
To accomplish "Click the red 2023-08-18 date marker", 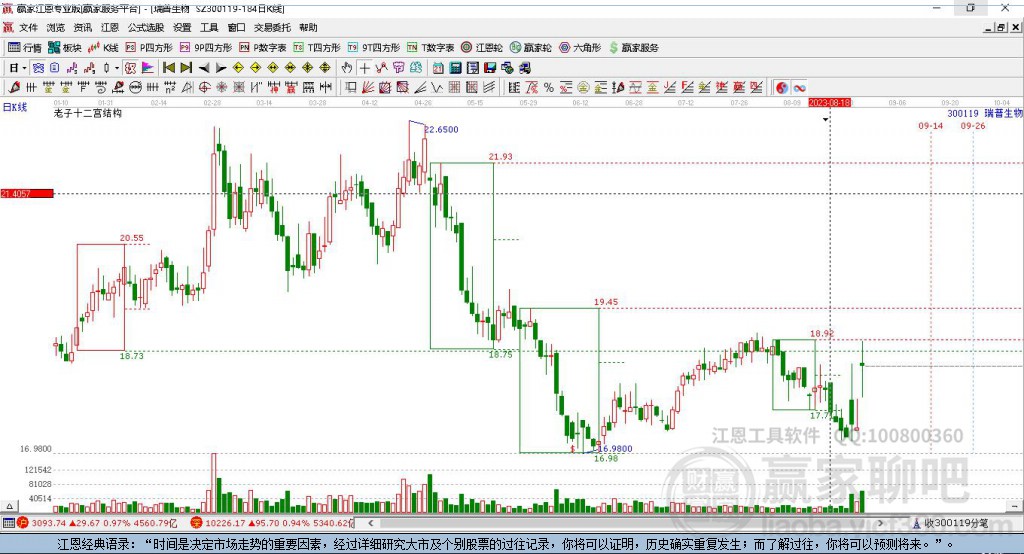I will click(x=829, y=103).
